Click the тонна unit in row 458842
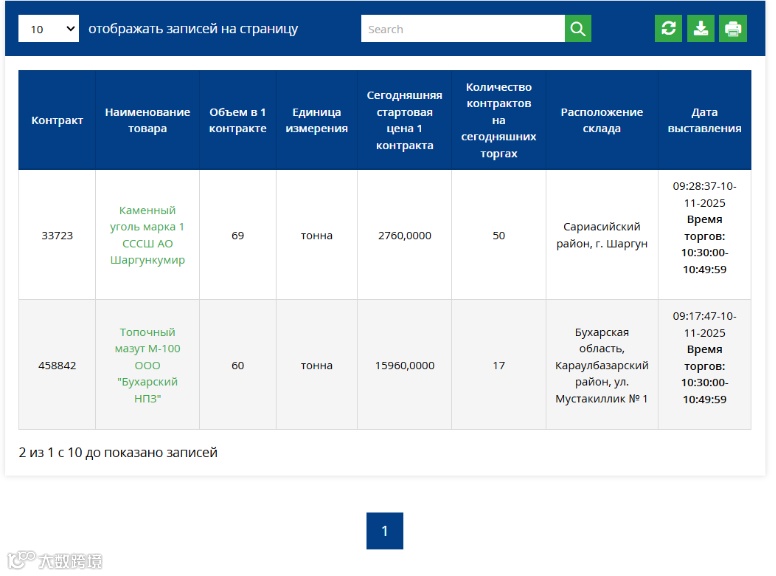Screen dimensions: 776x576 pos(317,365)
